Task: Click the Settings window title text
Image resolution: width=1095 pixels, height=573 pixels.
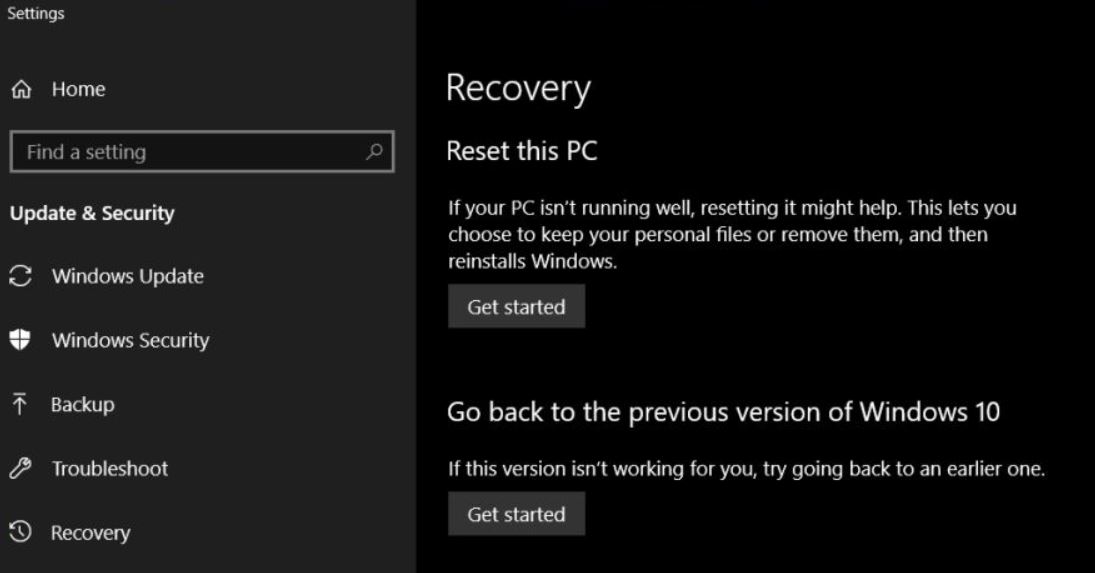Action: tap(36, 13)
